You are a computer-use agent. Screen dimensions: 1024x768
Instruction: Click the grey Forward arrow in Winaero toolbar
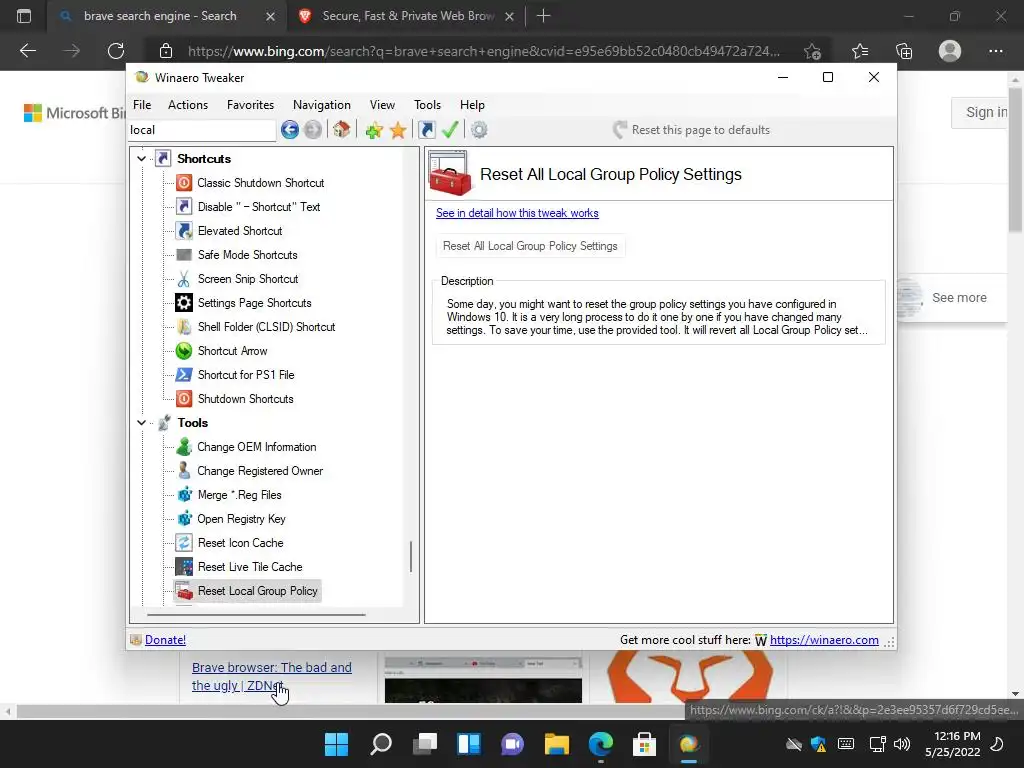click(x=313, y=130)
